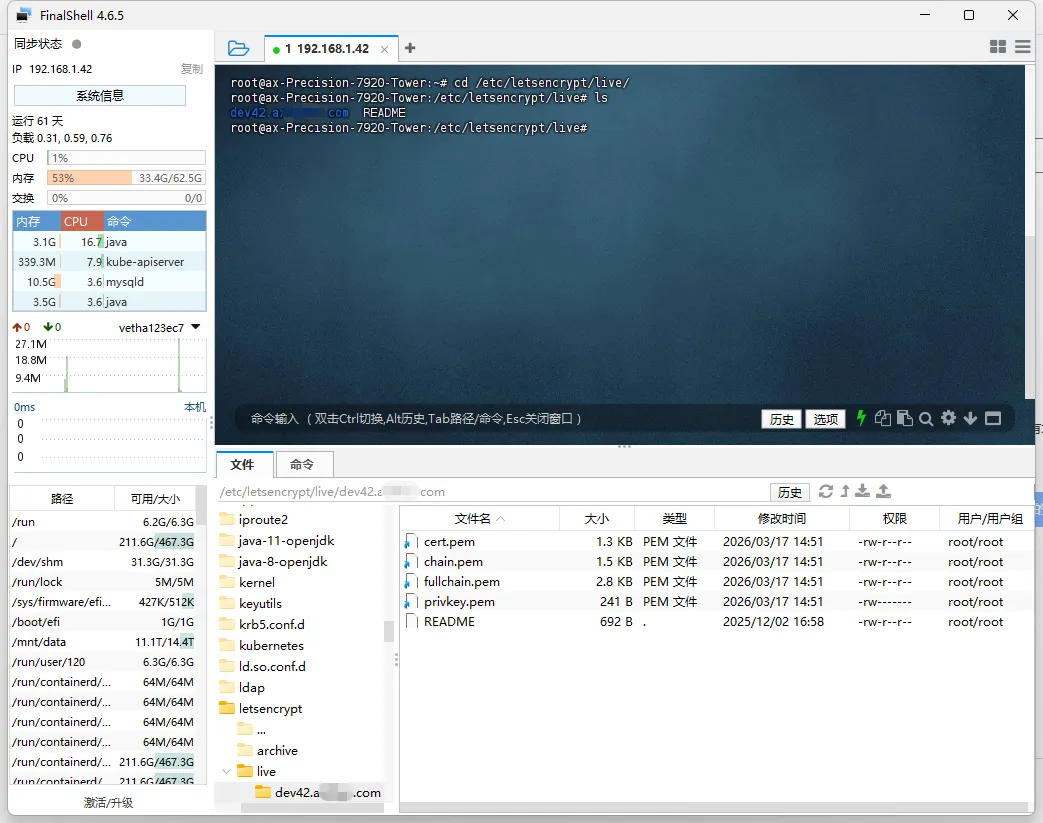Click the folder tree vertical scrollbar

click(389, 631)
